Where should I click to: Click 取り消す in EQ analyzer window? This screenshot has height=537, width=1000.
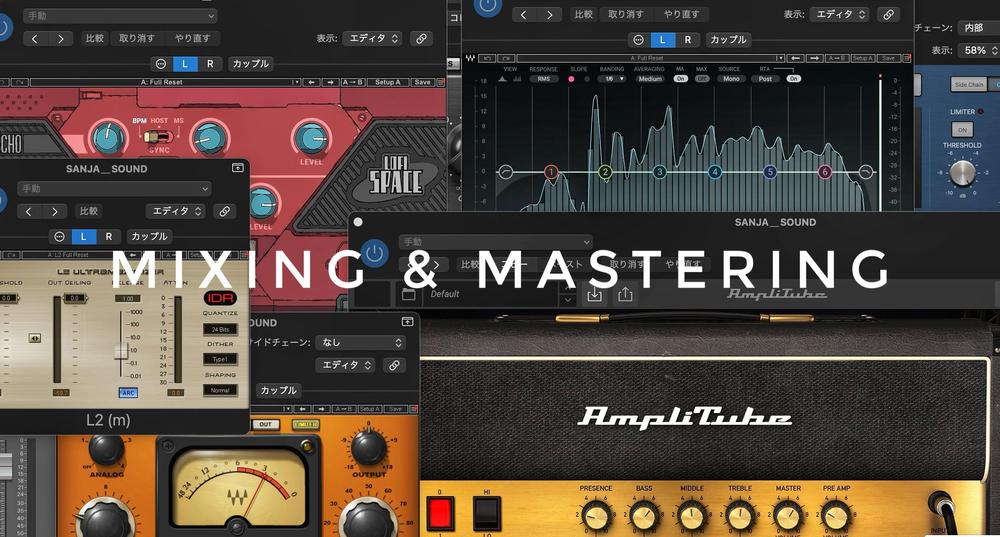click(x=626, y=14)
